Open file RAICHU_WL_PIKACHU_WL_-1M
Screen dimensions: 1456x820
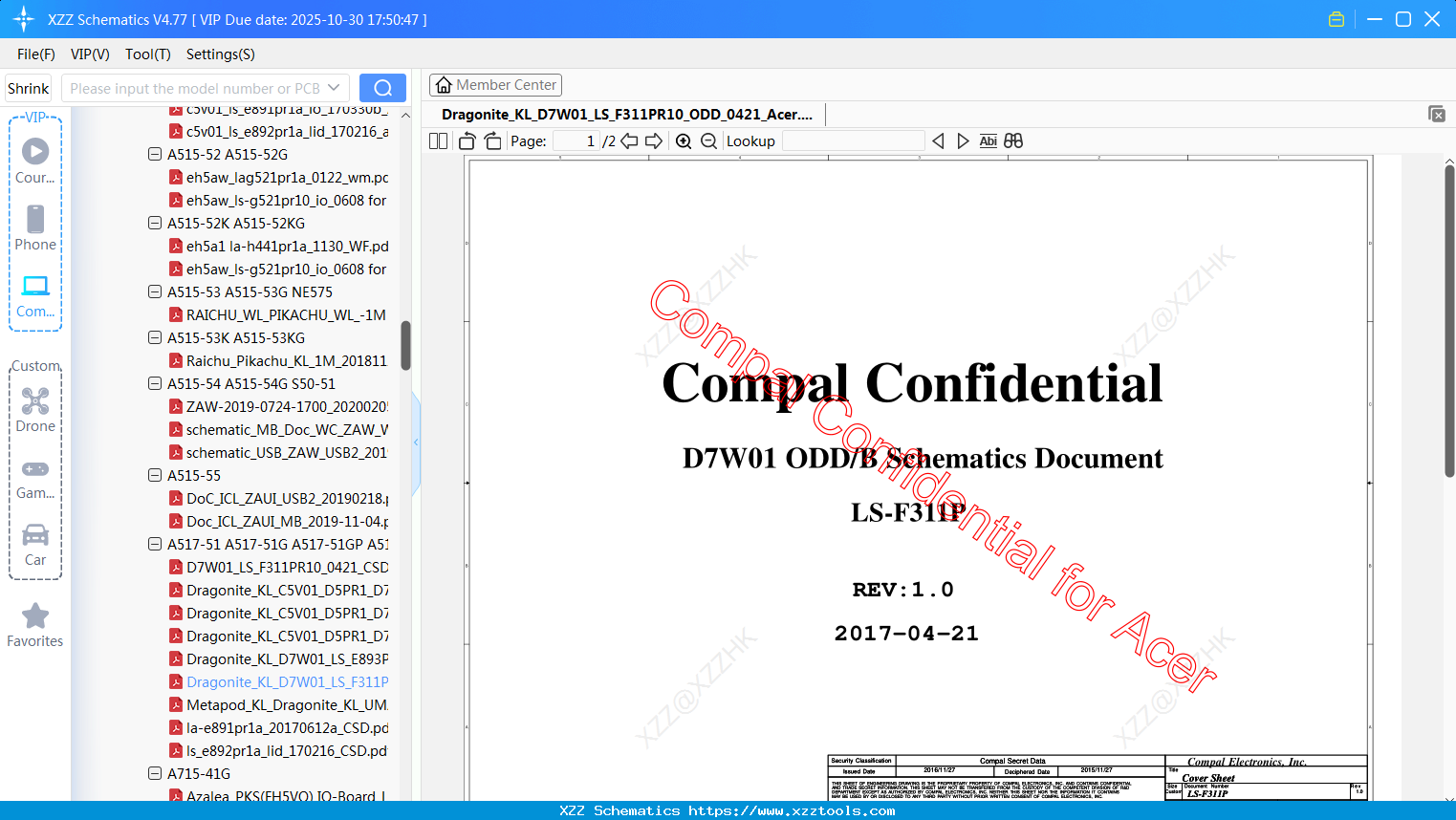point(278,314)
